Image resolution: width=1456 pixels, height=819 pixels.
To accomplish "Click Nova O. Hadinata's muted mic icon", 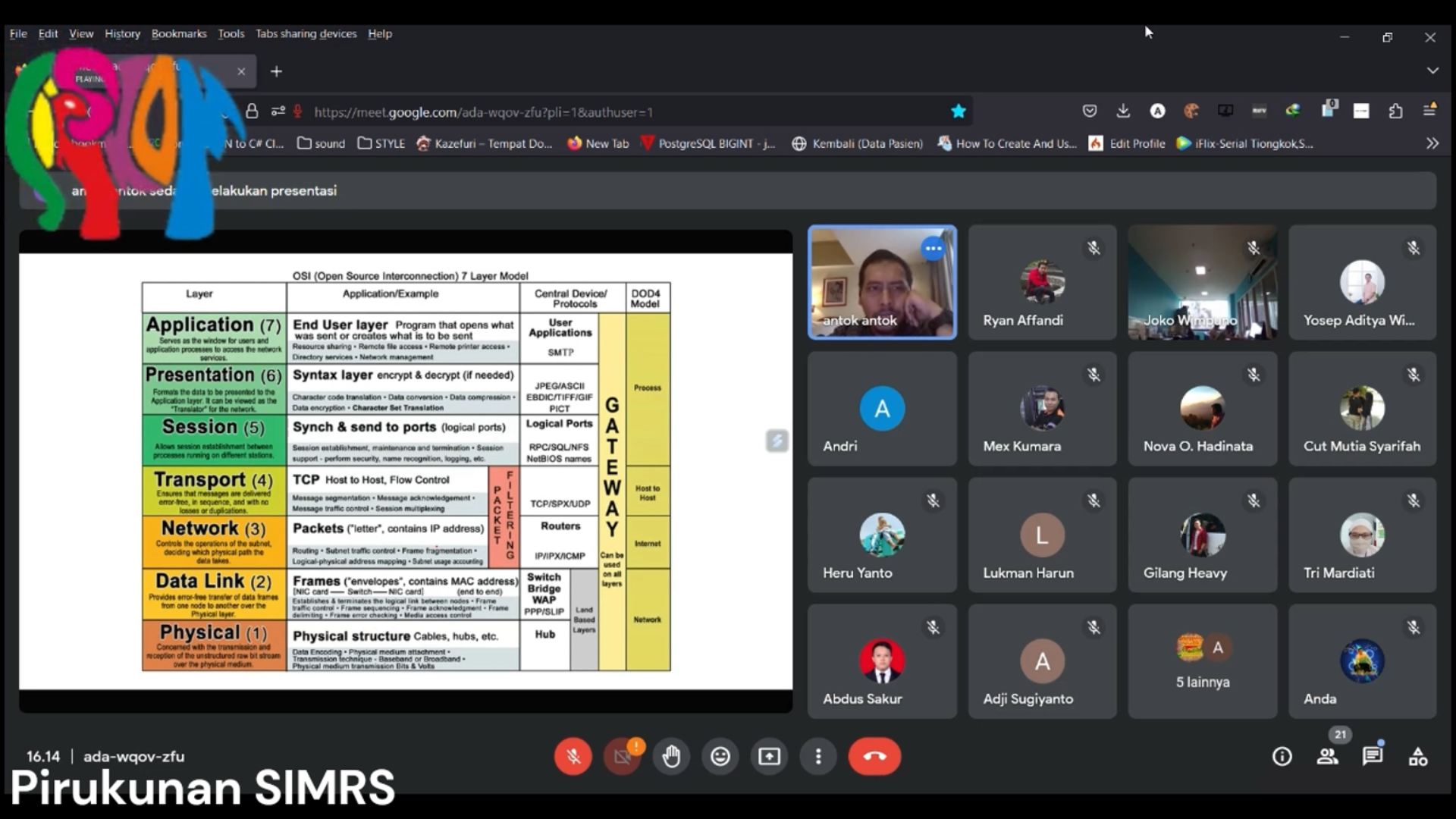I will click(1253, 375).
